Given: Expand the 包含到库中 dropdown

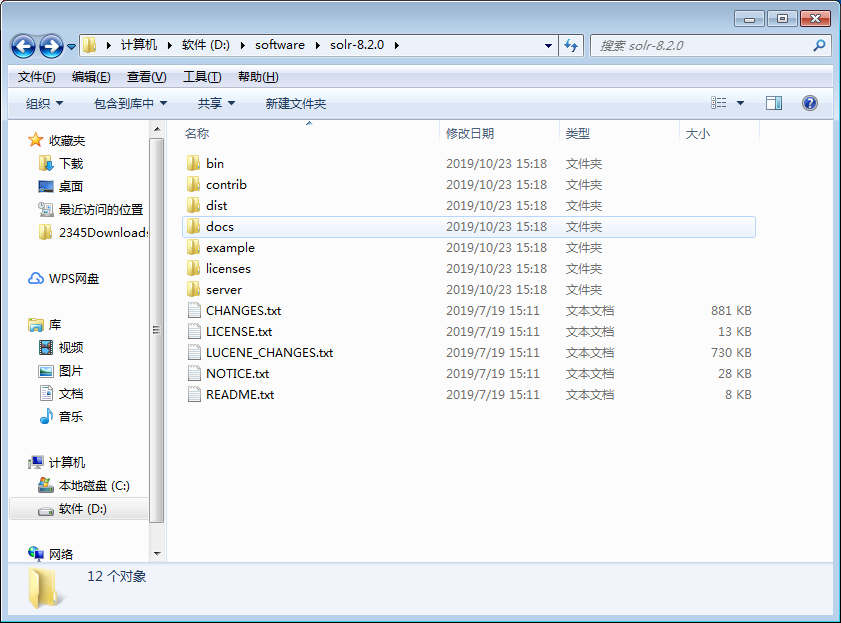Looking at the screenshot, I should [x=130, y=103].
